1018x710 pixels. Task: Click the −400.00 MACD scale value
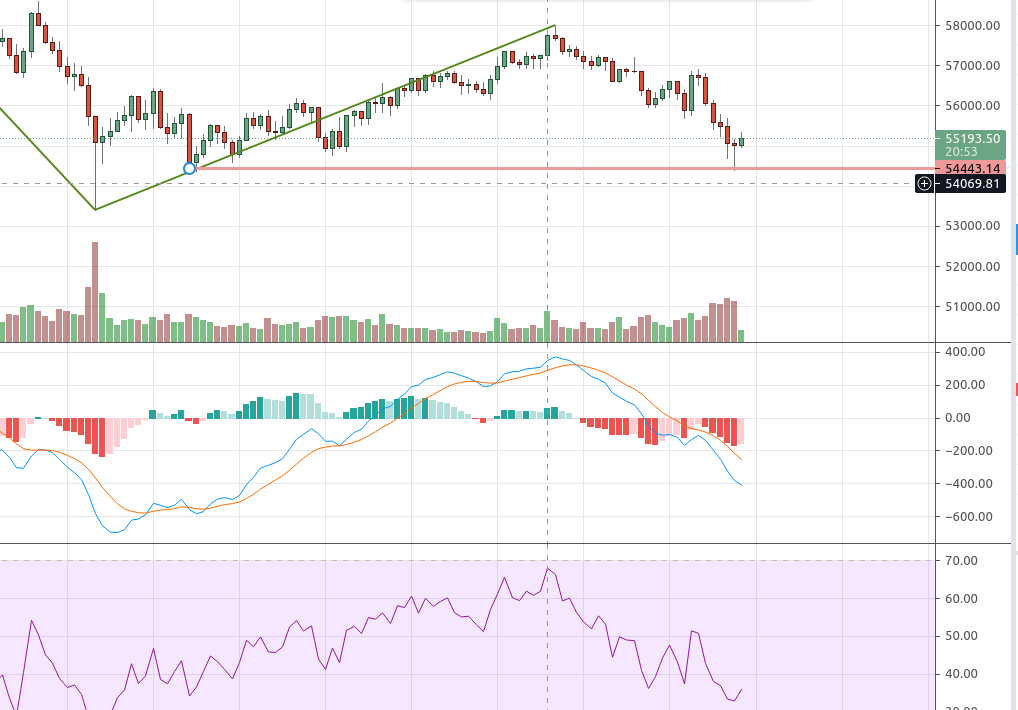[969, 484]
